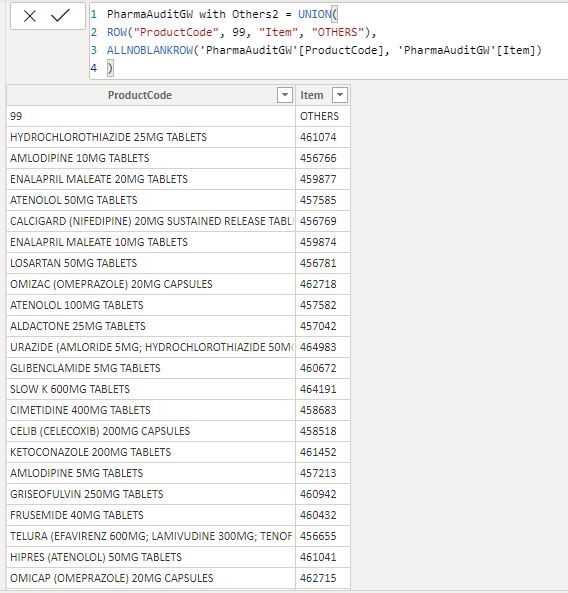The height and width of the screenshot is (593, 568).
Task: Select ALDACTONE 25MG TABLETS cell
Action: 151,326
